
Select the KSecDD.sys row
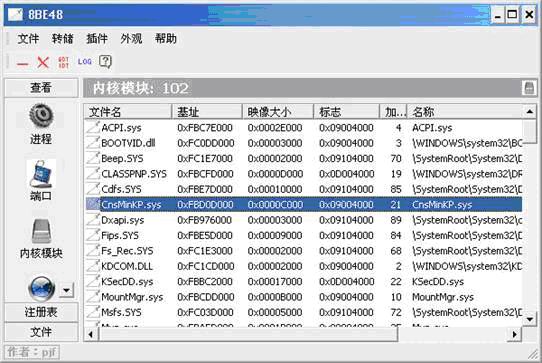303,282
